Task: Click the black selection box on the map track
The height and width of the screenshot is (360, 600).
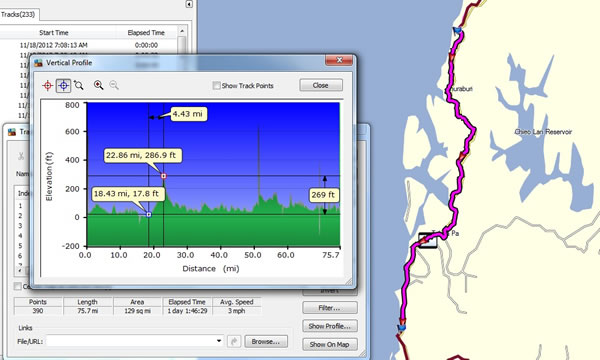Action: (427, 240)
